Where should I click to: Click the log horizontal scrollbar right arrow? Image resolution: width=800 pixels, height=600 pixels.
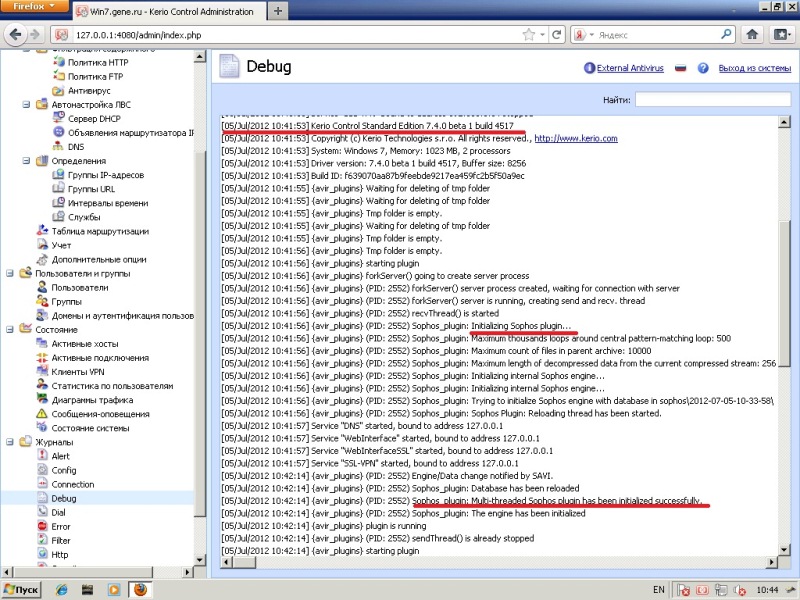click(x=772, y=562)
